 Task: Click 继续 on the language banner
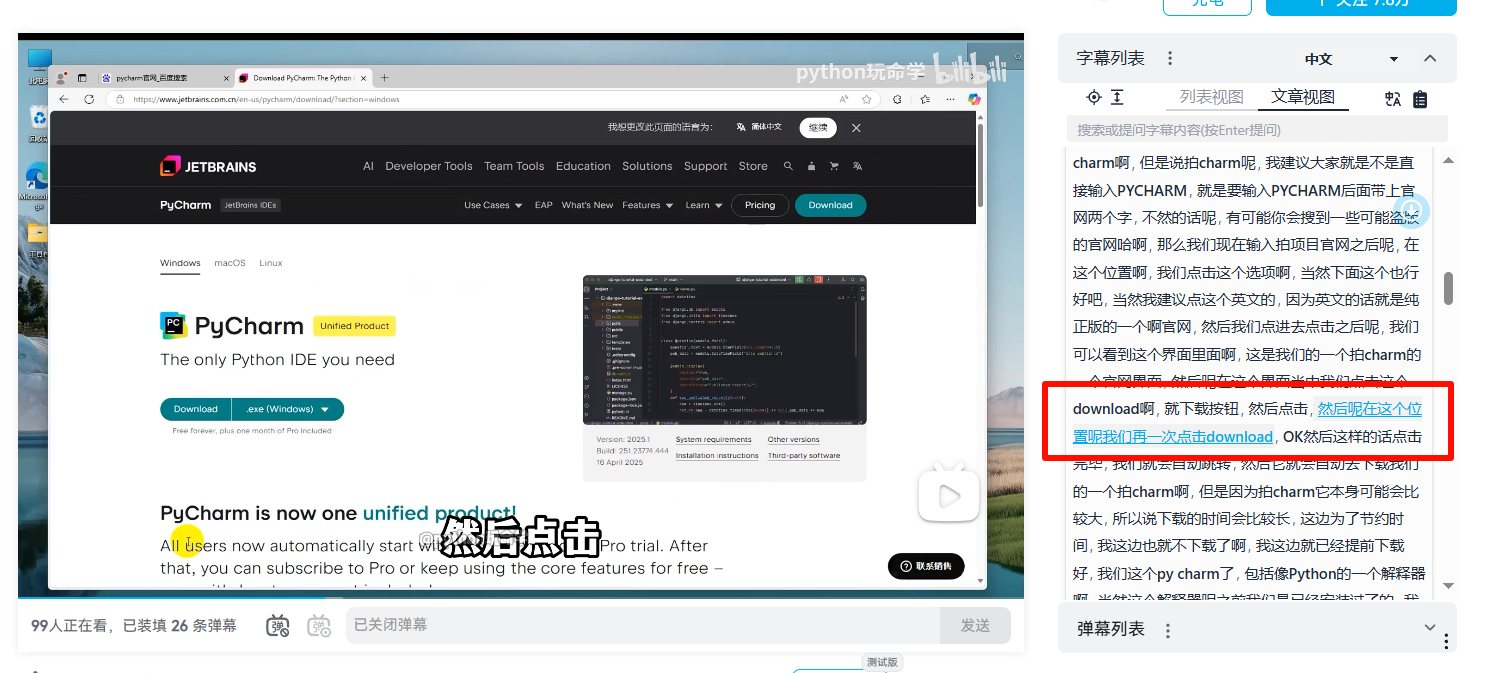pos(818,127)
